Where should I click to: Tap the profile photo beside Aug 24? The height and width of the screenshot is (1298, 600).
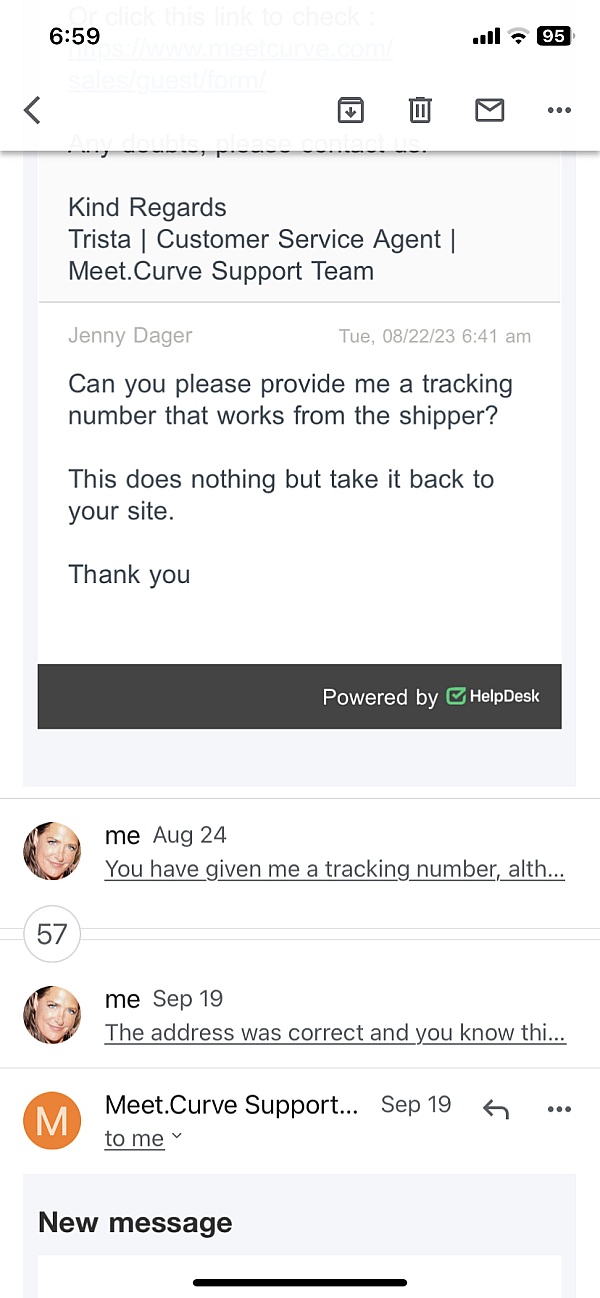[x=52, y=851]
